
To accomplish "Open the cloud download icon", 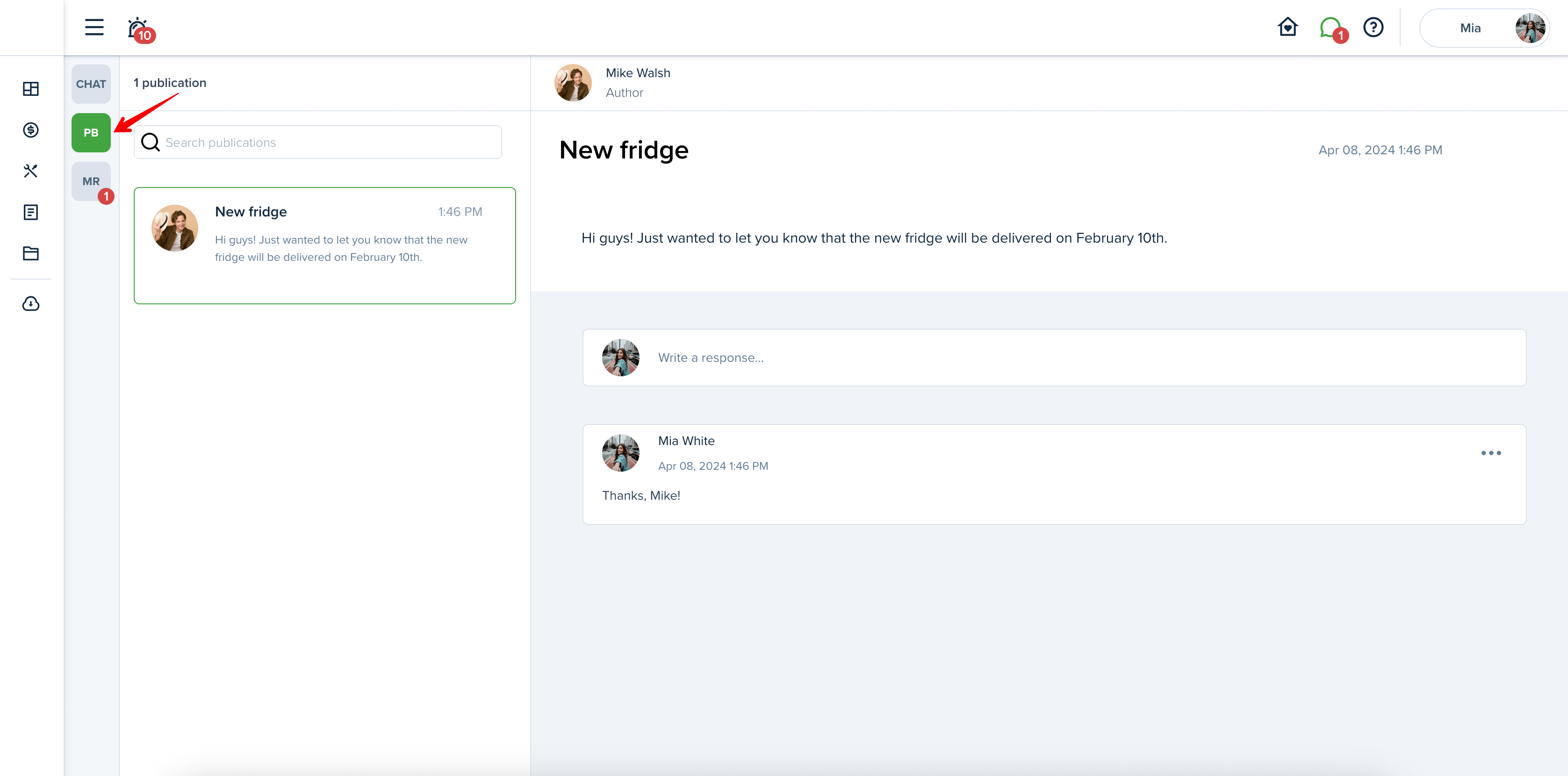I will pos(30,304).
